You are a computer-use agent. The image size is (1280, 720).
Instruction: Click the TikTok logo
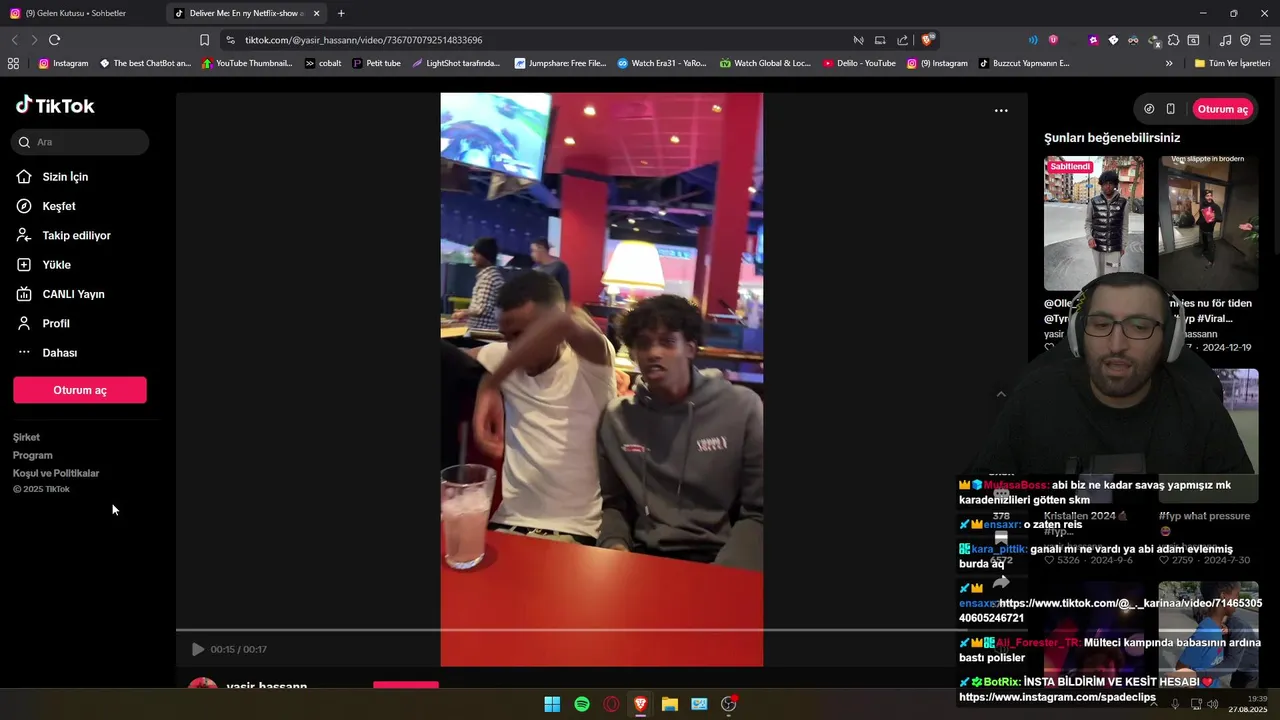click(55, 105)
